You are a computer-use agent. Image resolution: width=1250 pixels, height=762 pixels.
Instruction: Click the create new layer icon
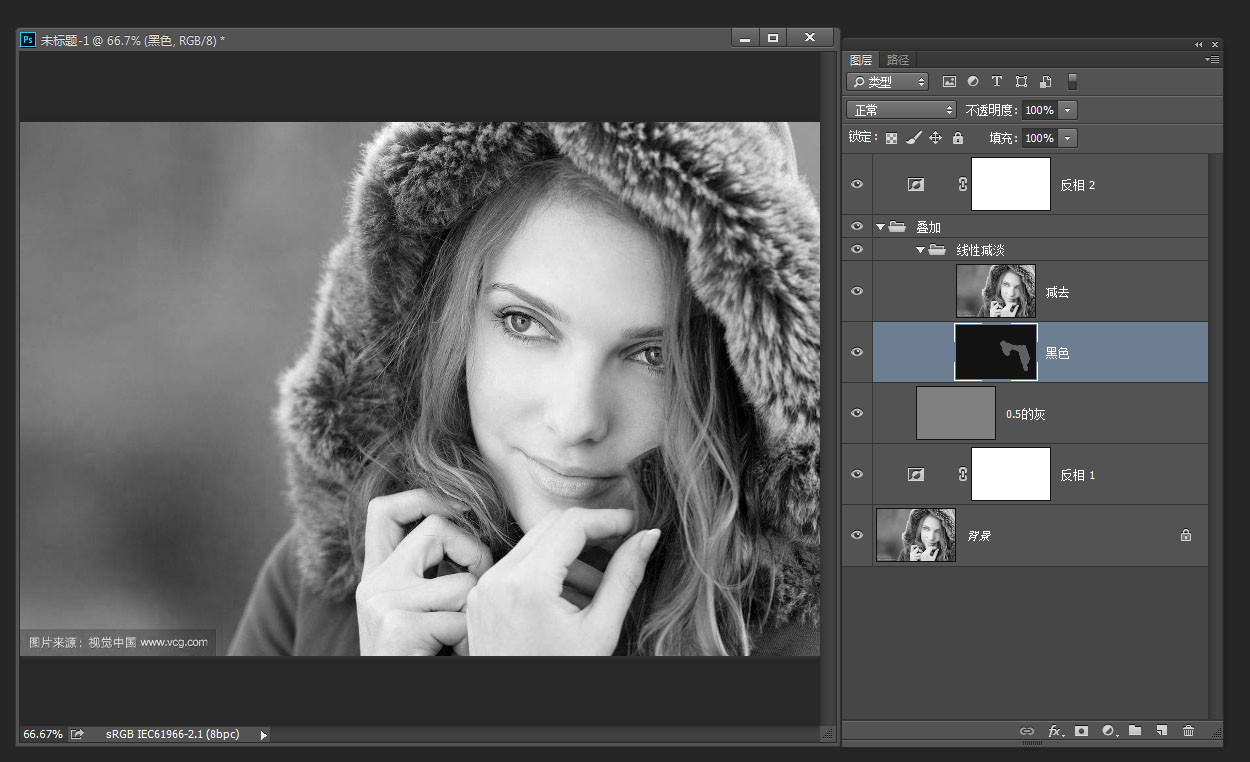(1161, 731)
